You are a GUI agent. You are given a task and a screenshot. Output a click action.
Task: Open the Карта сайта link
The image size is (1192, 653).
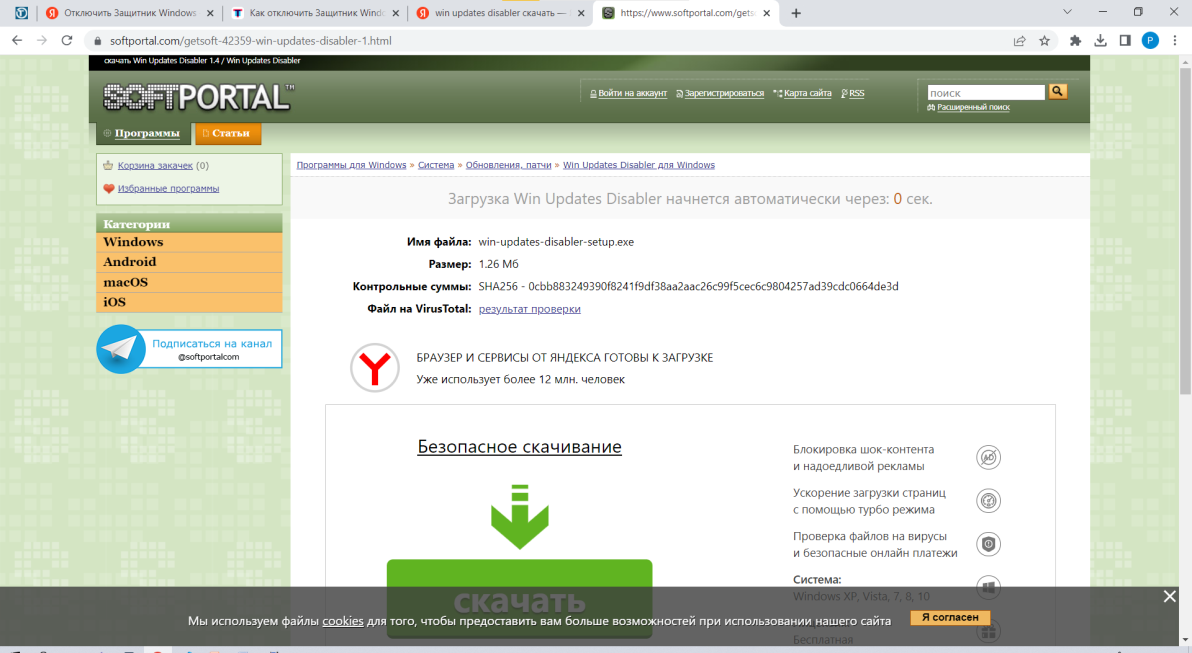click(807, 94)
